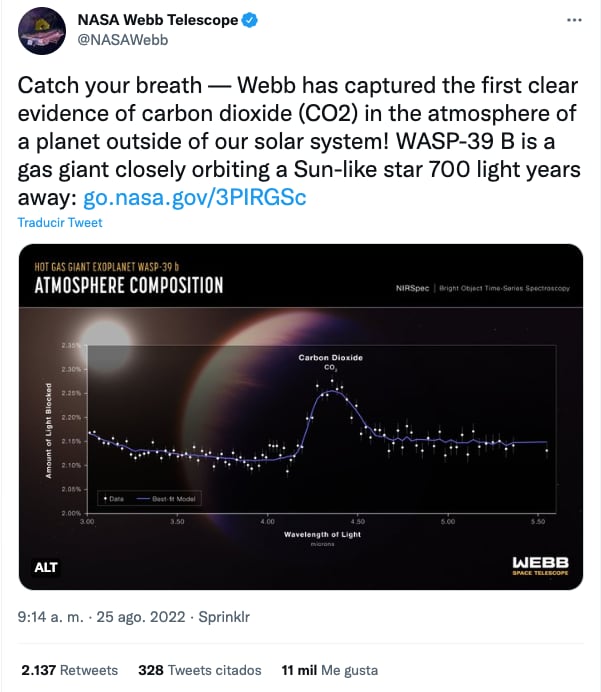Screen dimensions: 601x692
Task: Click the NASA Webb profile avatar
Action: (40, 32)
